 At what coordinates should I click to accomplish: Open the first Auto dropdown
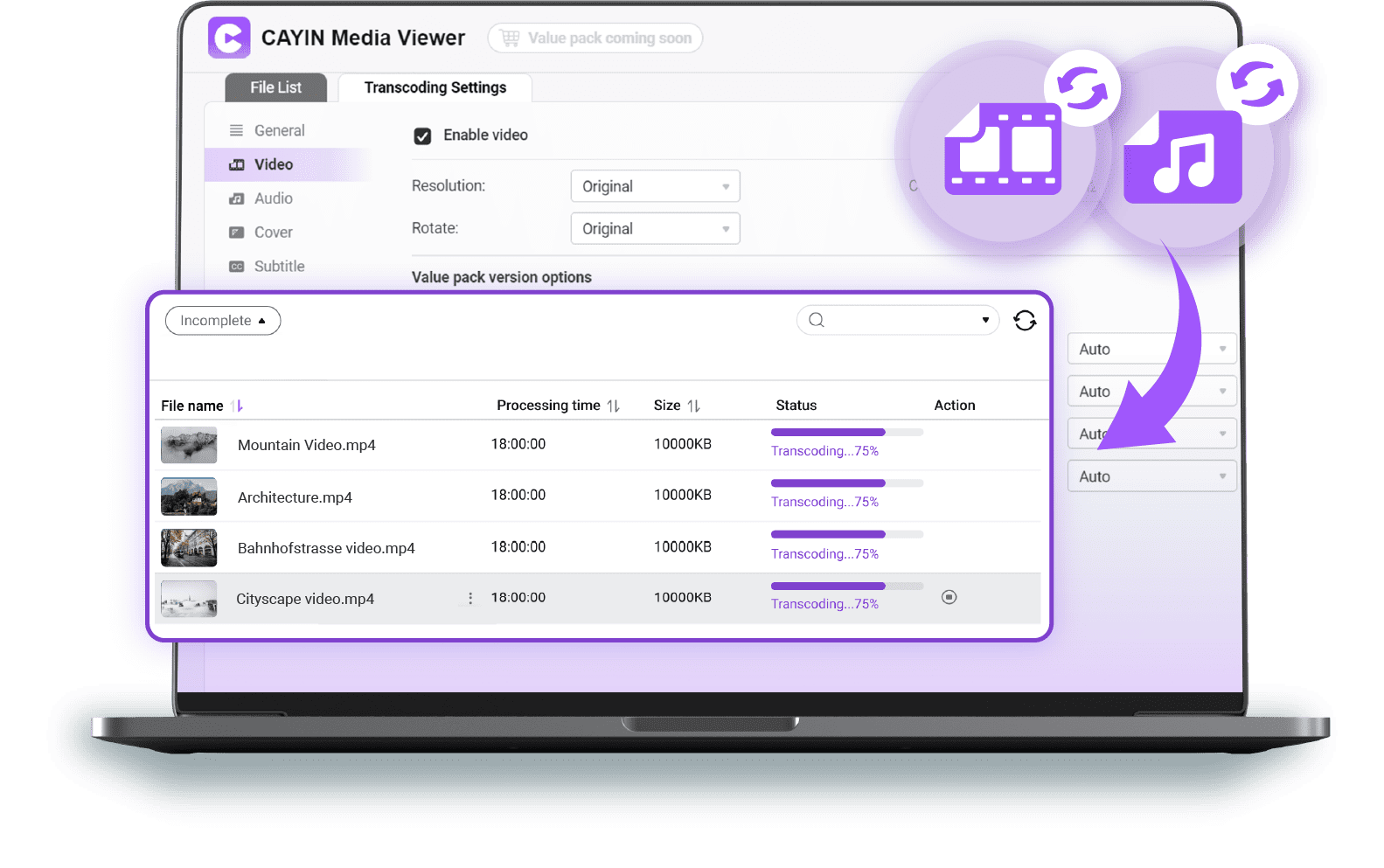pyautogui.click(x=1151, y=349)
